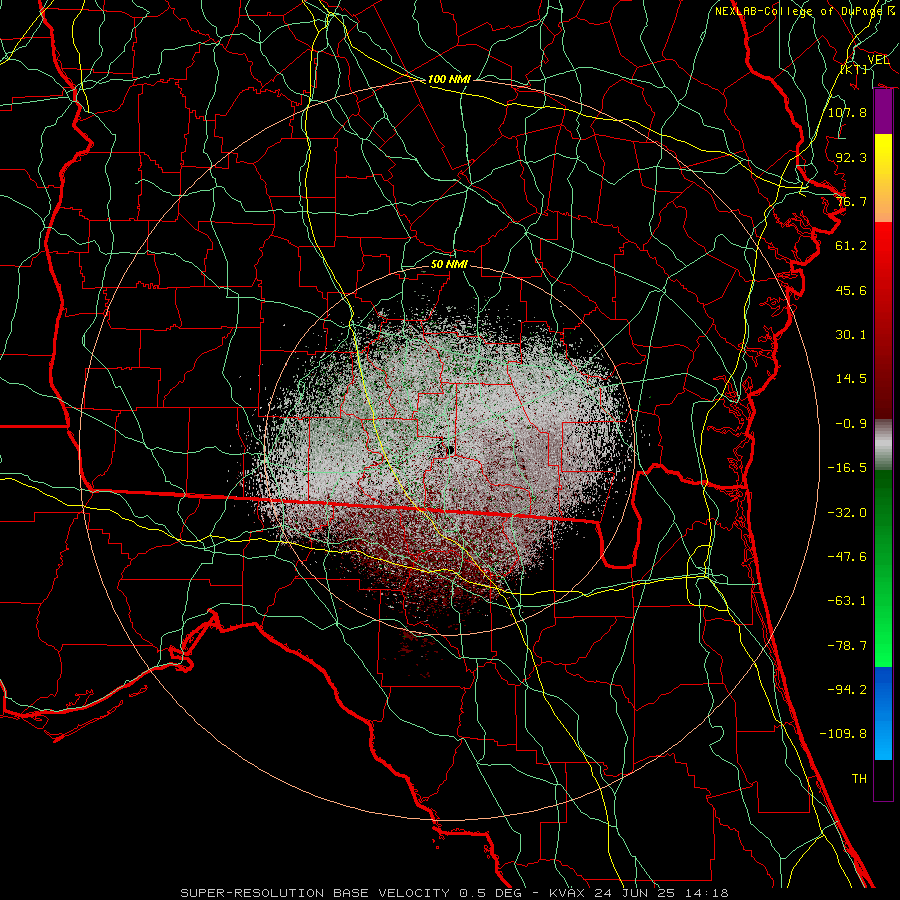Pick the yellow-orange segment of color bar
Image resolution: width=900 pixels, height=900 pixels.
[883, 178]
